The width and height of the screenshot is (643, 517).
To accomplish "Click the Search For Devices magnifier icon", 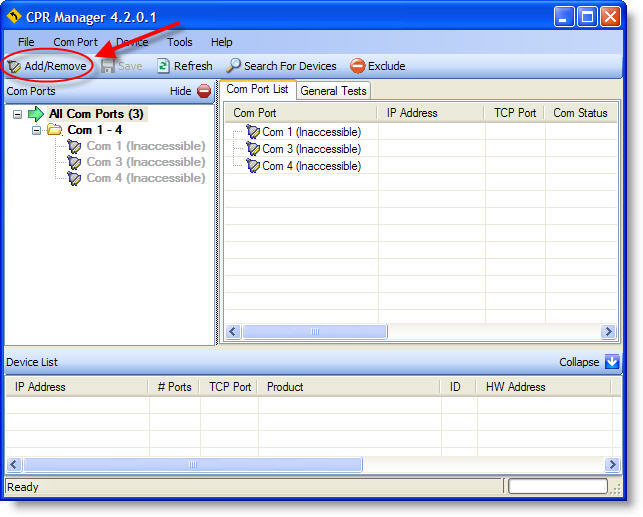I will (x=233, y=66).
